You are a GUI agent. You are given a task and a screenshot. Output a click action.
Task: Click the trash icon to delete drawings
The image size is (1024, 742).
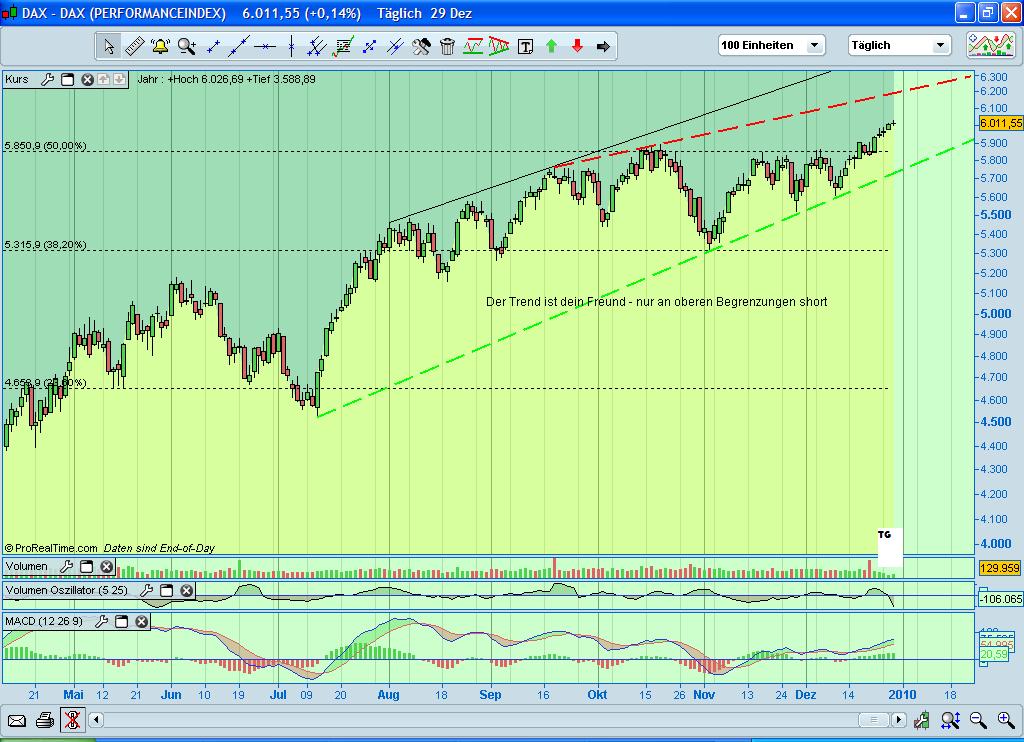click(447, 45)
